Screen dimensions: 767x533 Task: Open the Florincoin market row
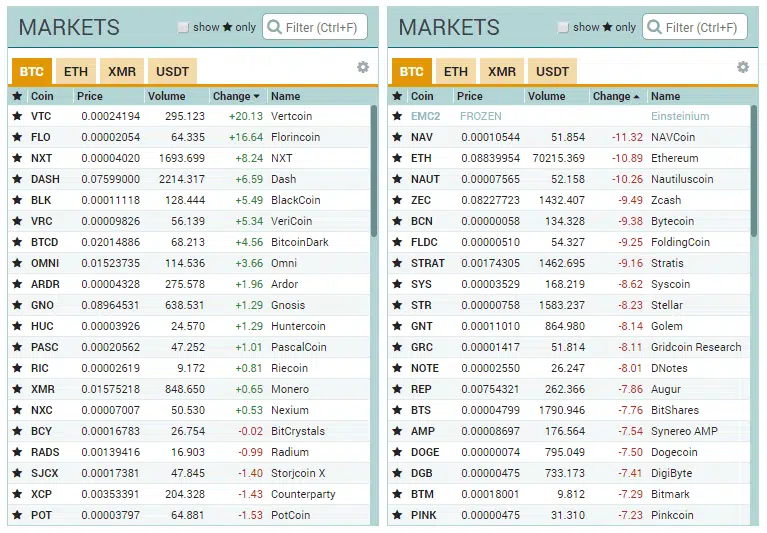[189, 137]
